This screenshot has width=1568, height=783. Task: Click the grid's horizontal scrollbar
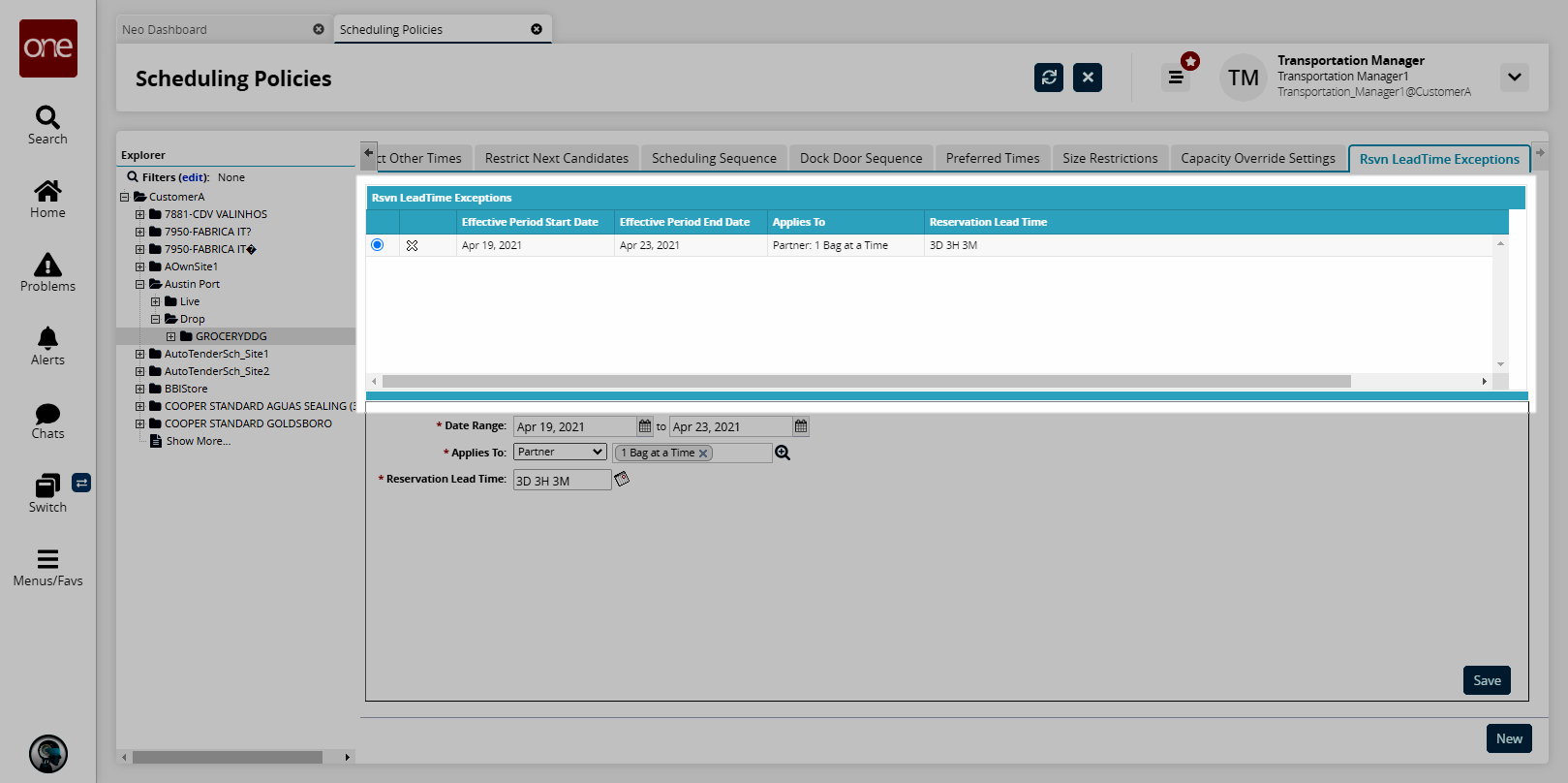pos(866,382)
